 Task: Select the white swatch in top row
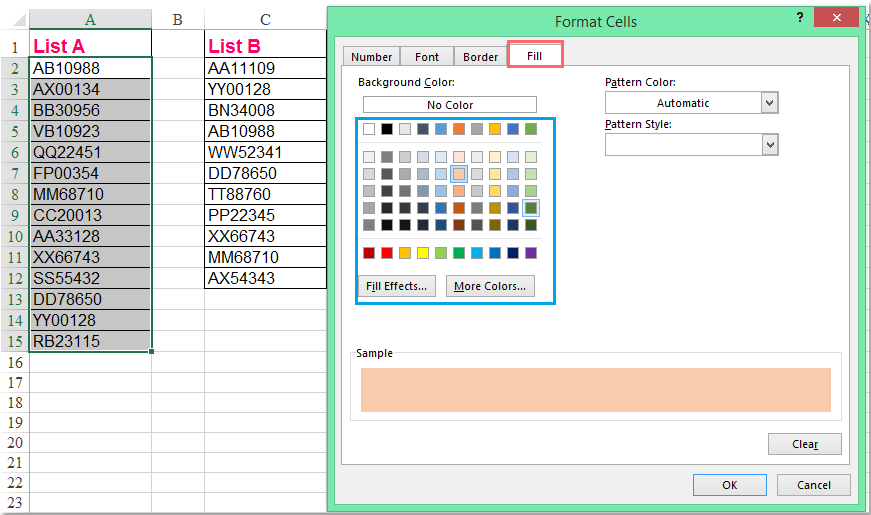tap(369, 129)
